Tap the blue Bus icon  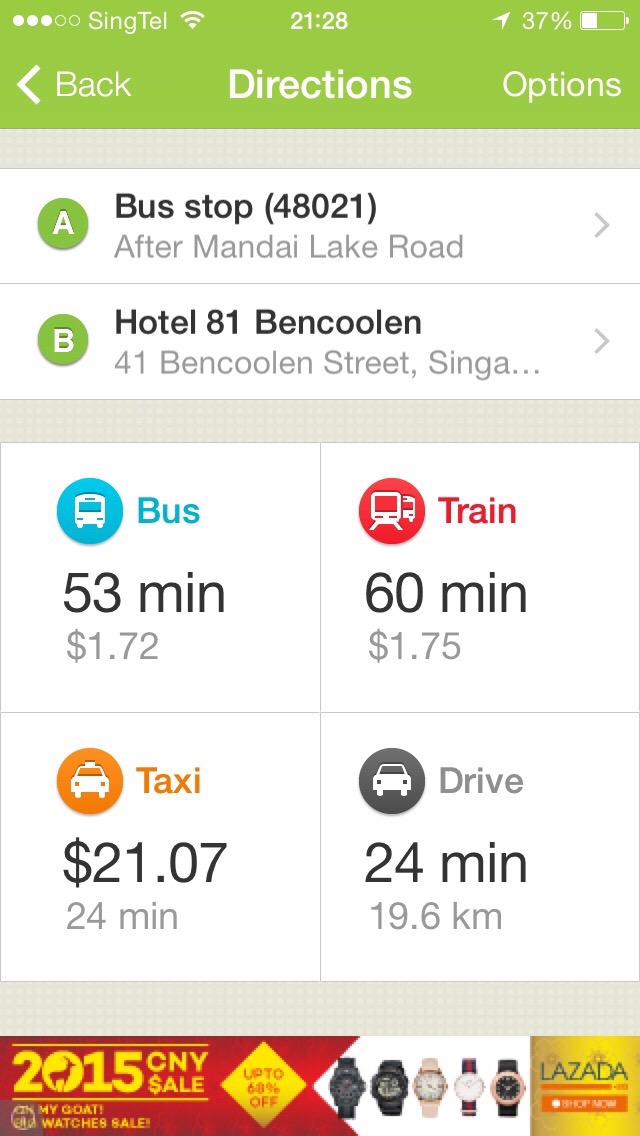coord(89,512)
